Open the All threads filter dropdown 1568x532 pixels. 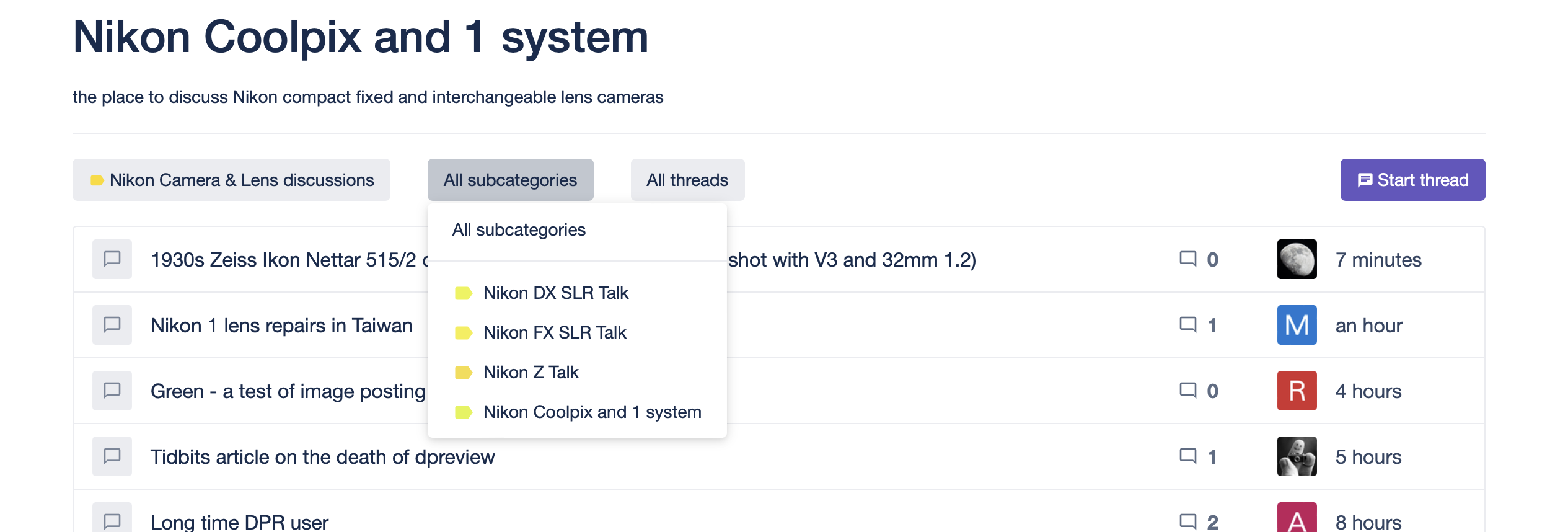[x=687, y=180]
